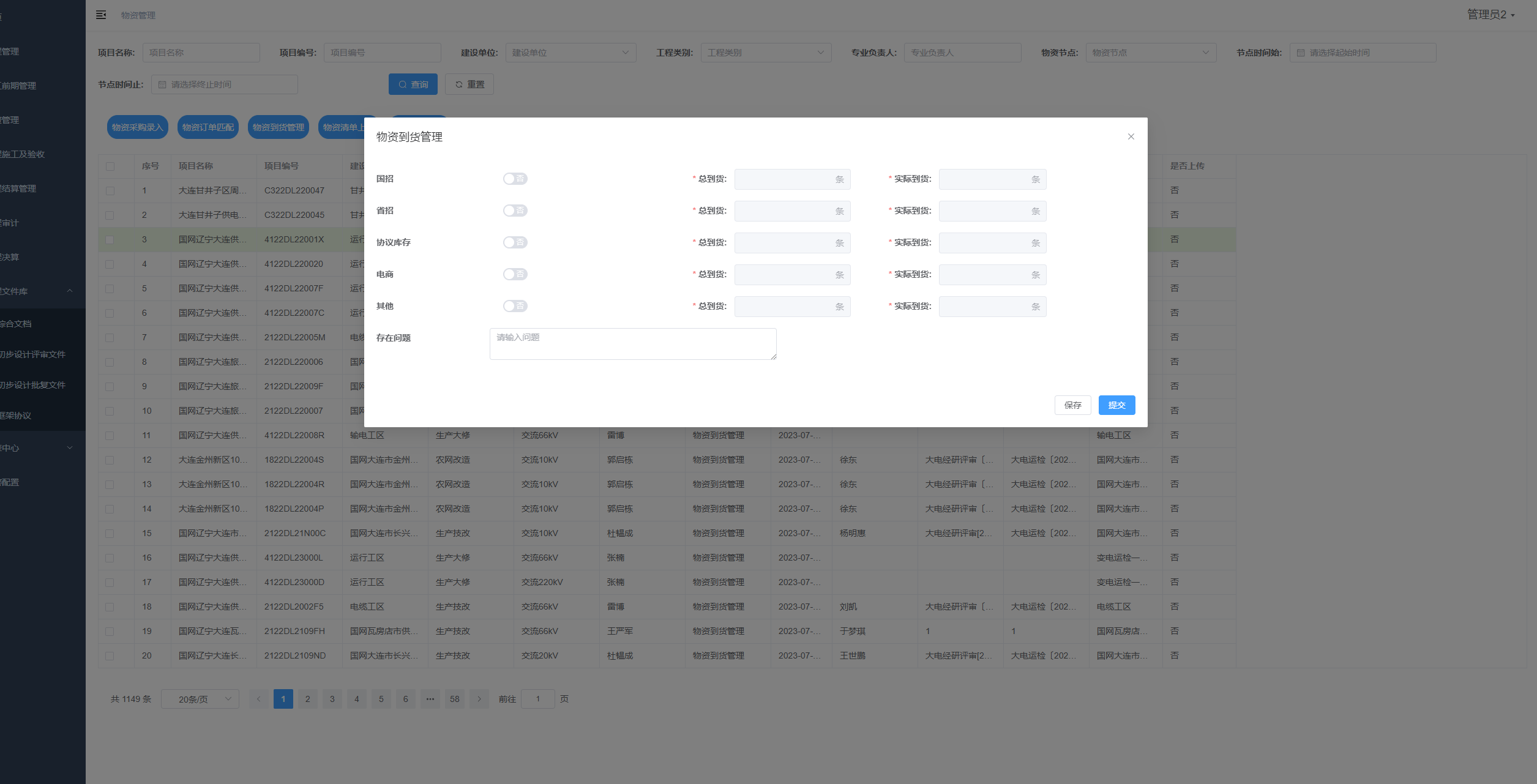Open the 20条/页 page size dropdown

pos(200,699)
